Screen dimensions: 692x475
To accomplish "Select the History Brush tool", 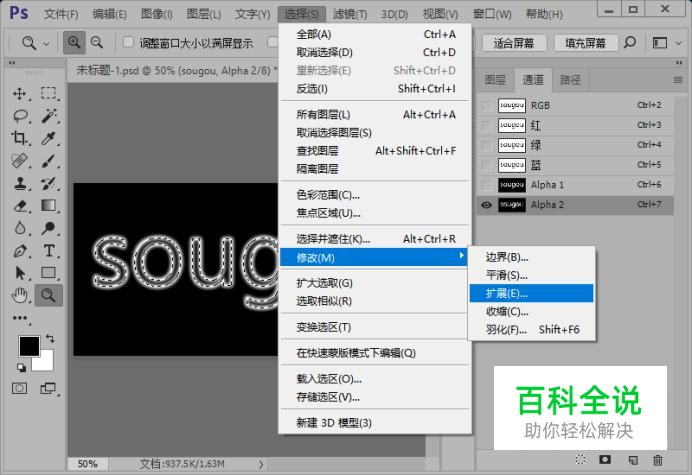I will tap(49, 183).
